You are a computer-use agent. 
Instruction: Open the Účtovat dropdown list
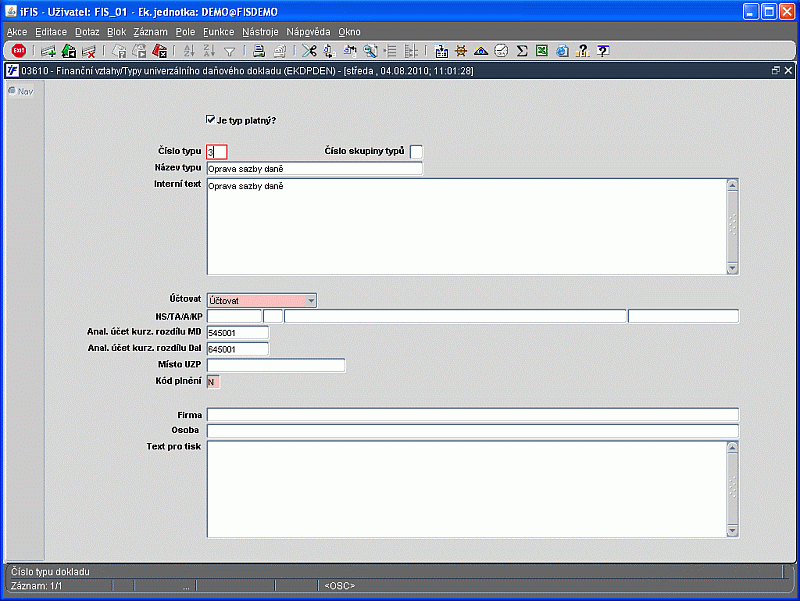[311, 300]
